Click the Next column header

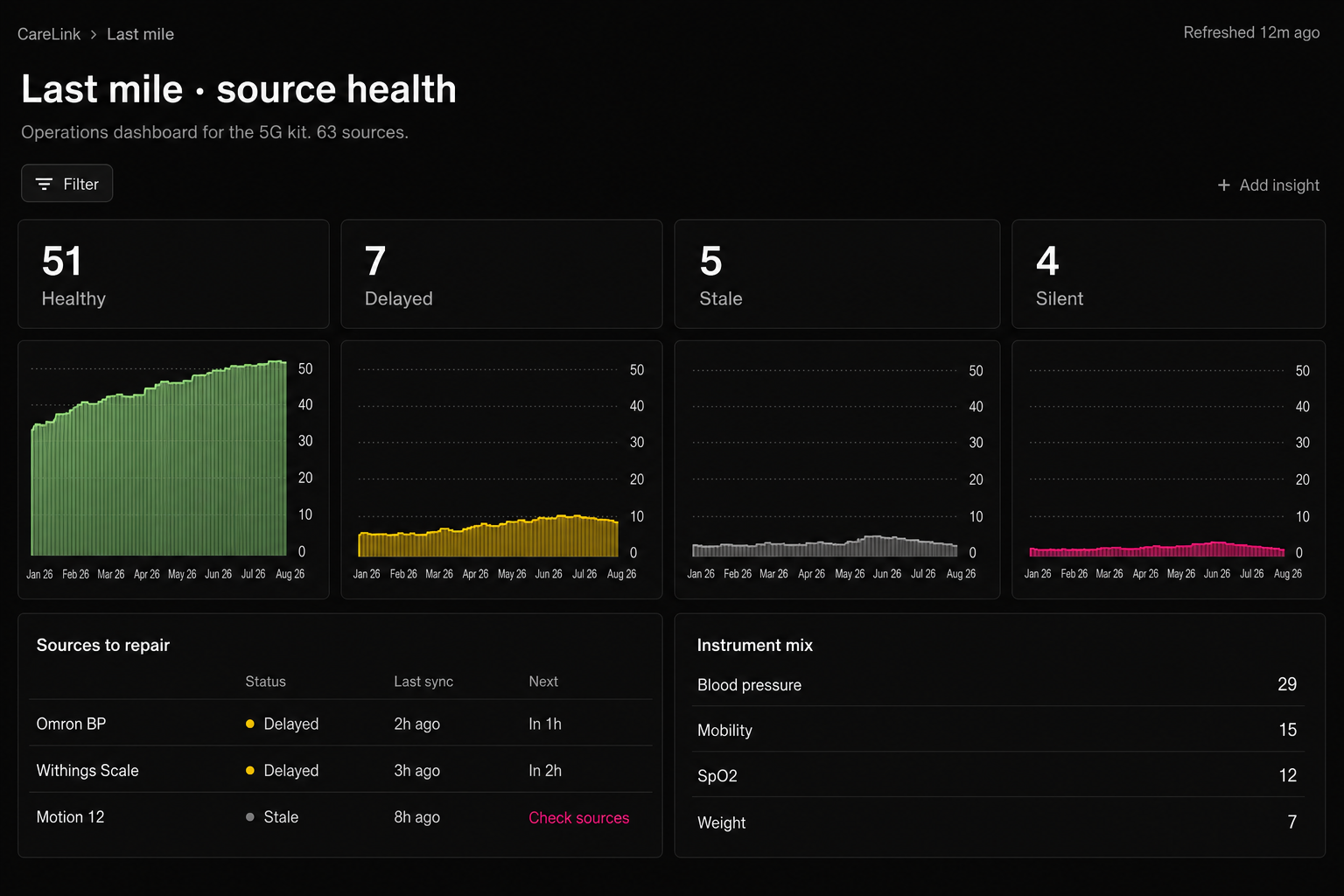tap(543, 681)
